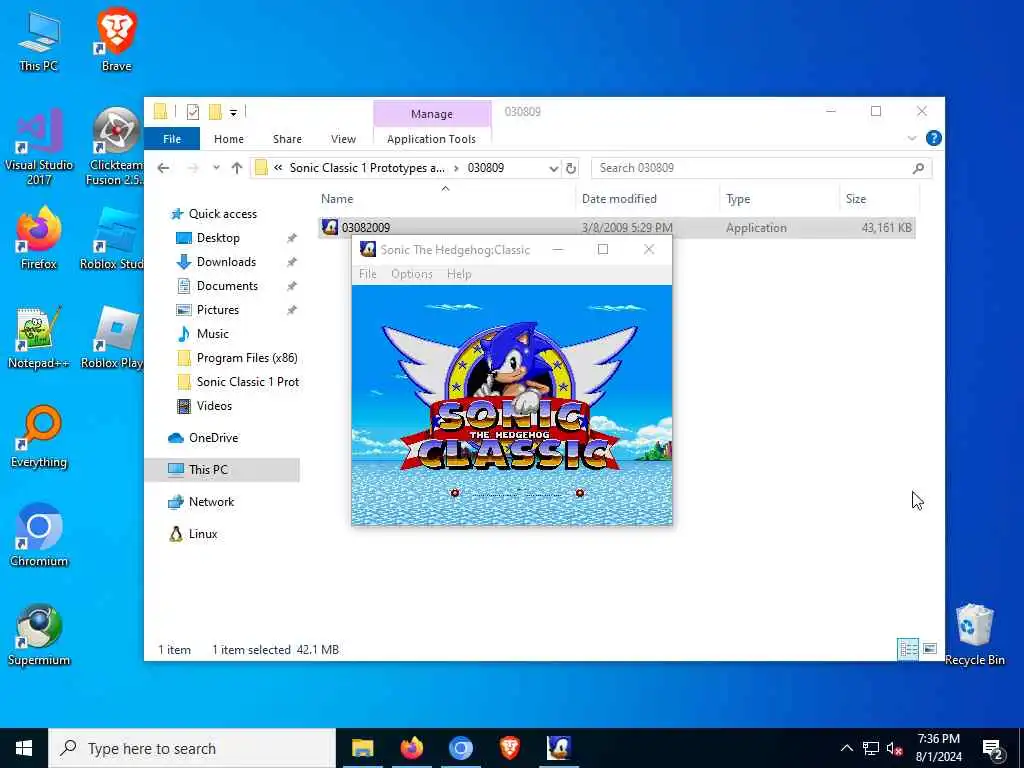The height and width of the screenshot is (768, 1024).
Task: Open the Application Tools tab
Action: [x=431, y=139]
